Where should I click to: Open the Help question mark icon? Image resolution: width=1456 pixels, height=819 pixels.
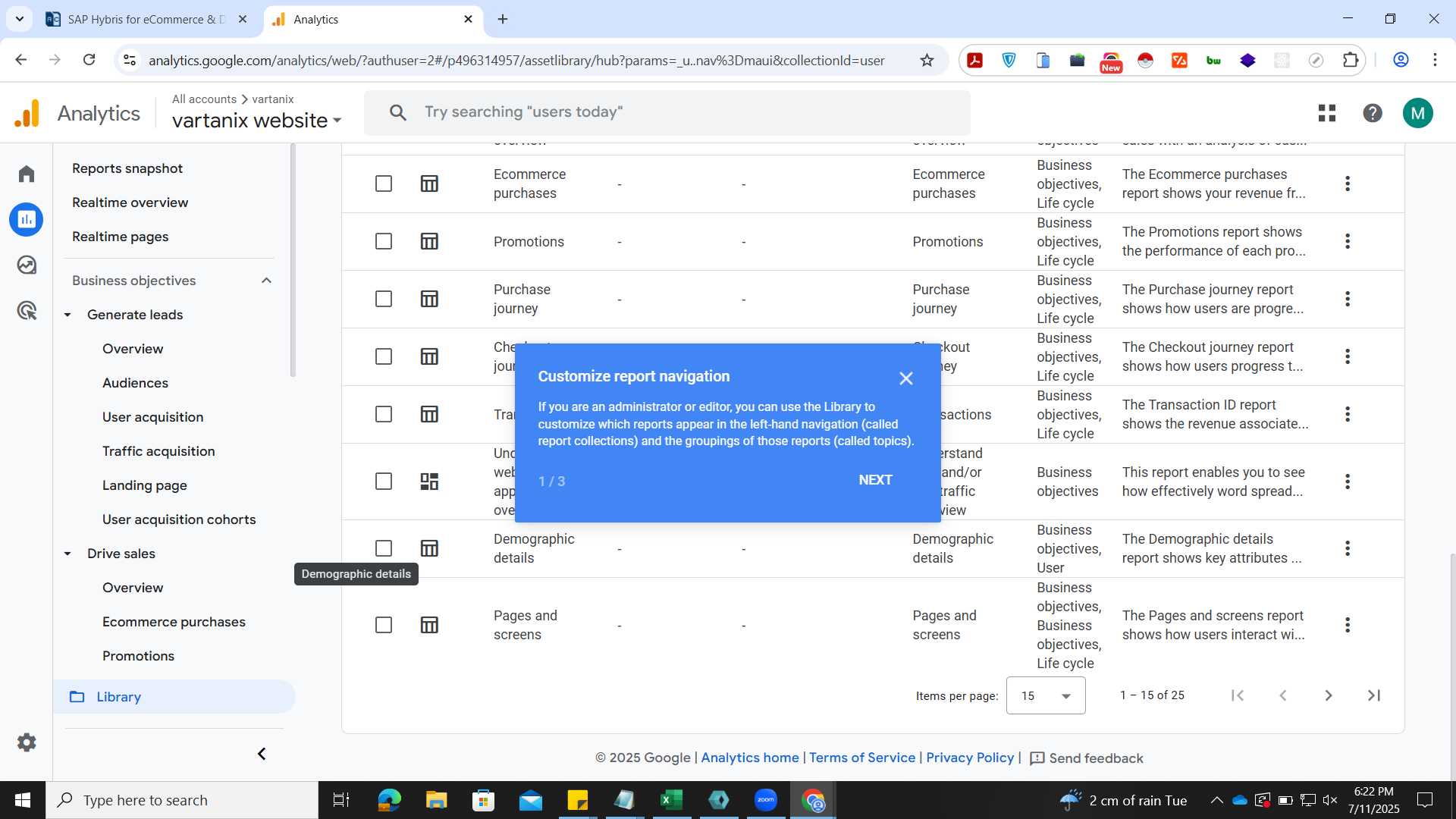click(x=1373, y=113)
